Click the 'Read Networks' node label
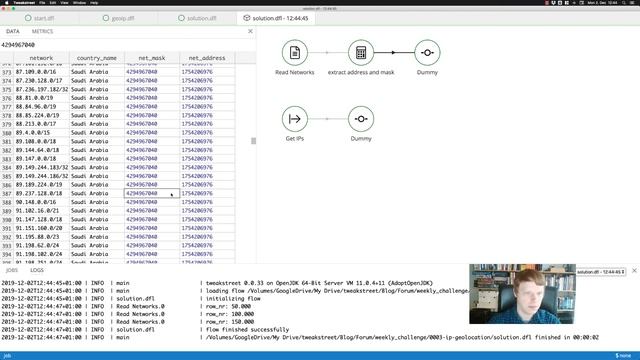 [x=294, y=72]
